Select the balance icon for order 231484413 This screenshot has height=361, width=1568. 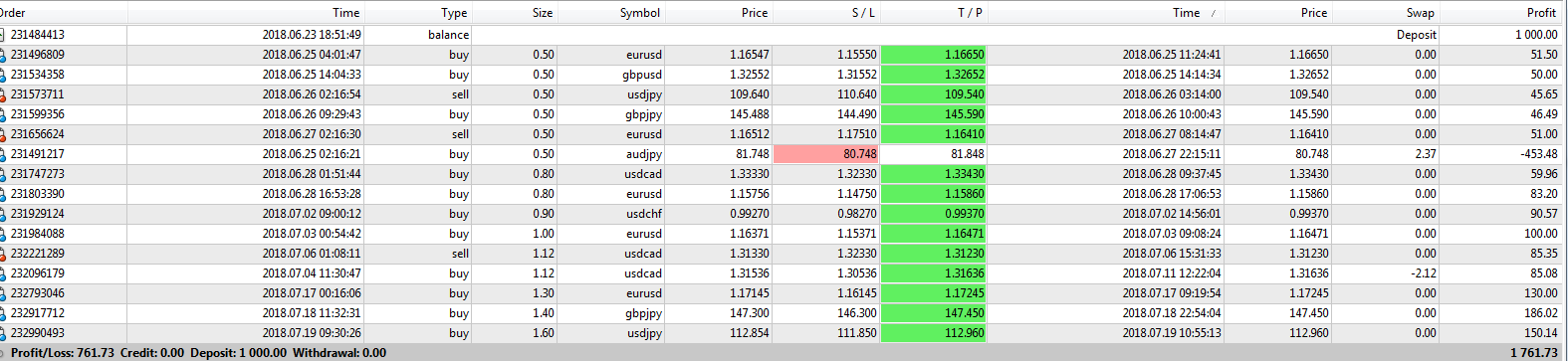pyautogui.click(x=3, y=35)
